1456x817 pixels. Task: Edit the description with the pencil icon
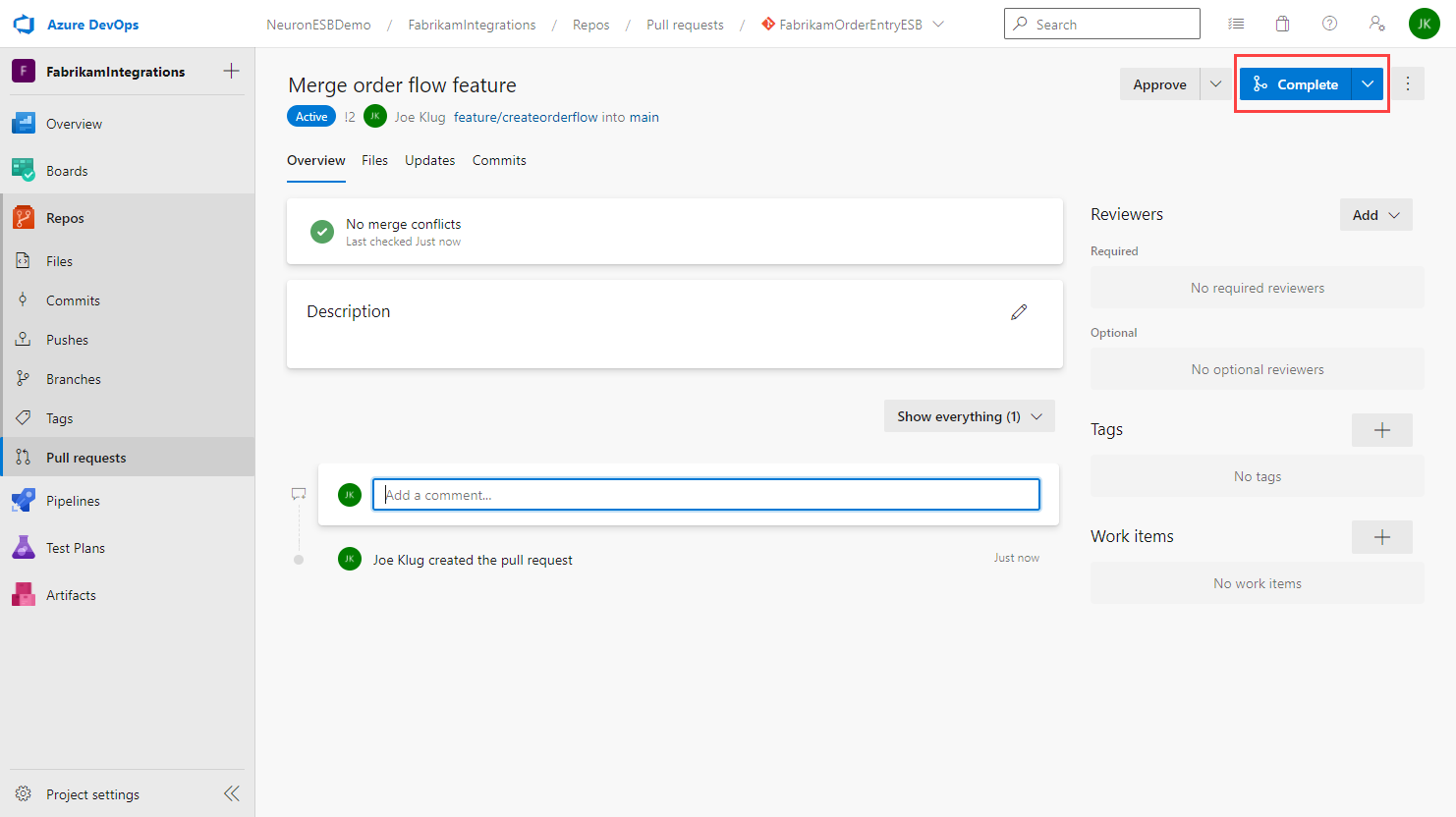pyautogui.click(x=1019, y=312)
